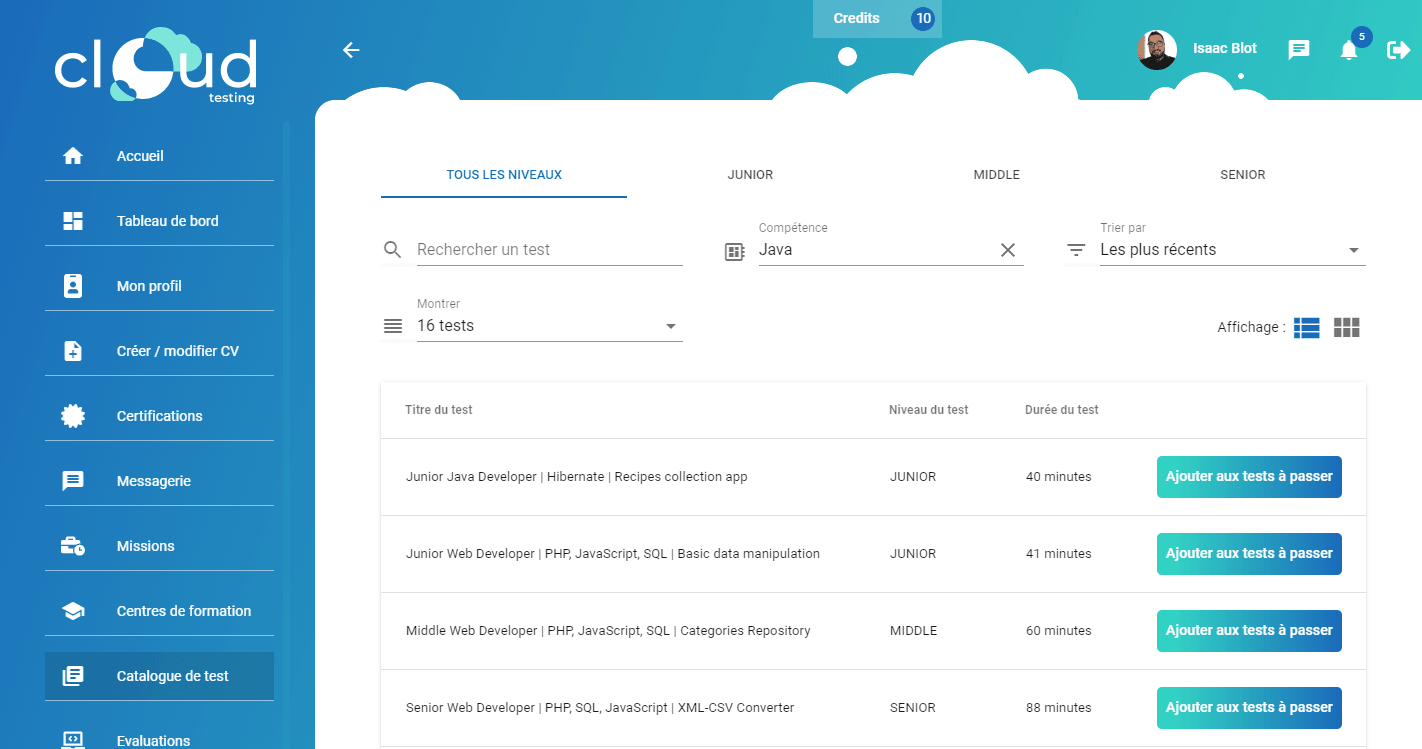Click in the Rechercher un test field
This screenshot has height=749, width=1422.
[x=549, y=250]
